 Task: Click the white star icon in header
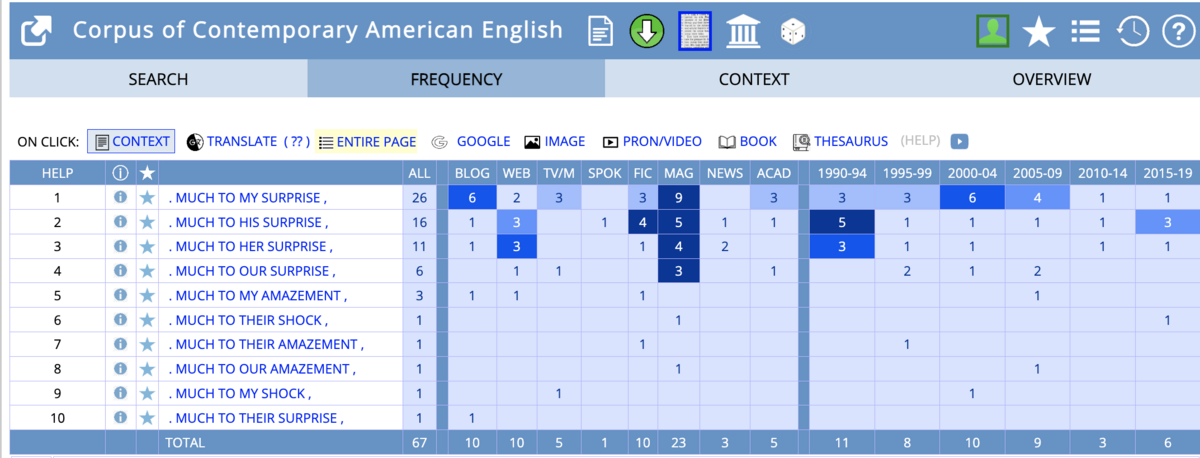1039,32
